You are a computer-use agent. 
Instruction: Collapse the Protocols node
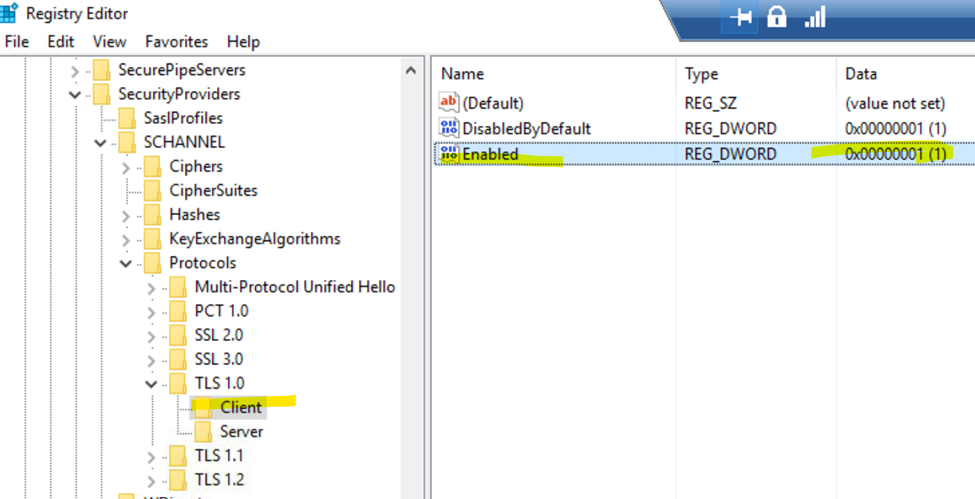[126, 264]
